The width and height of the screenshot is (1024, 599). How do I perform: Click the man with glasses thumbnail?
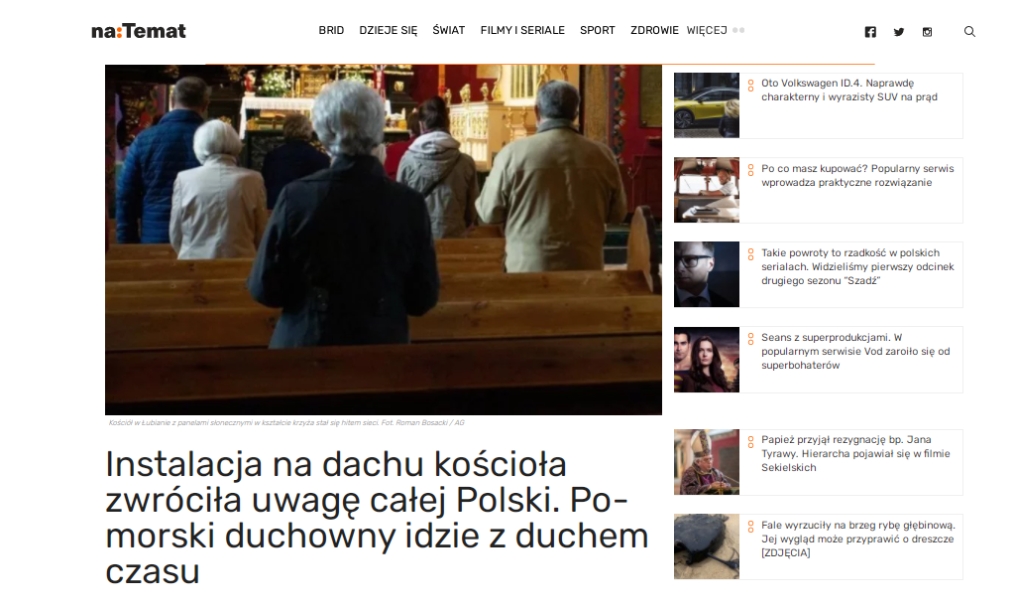coord(707,274)
